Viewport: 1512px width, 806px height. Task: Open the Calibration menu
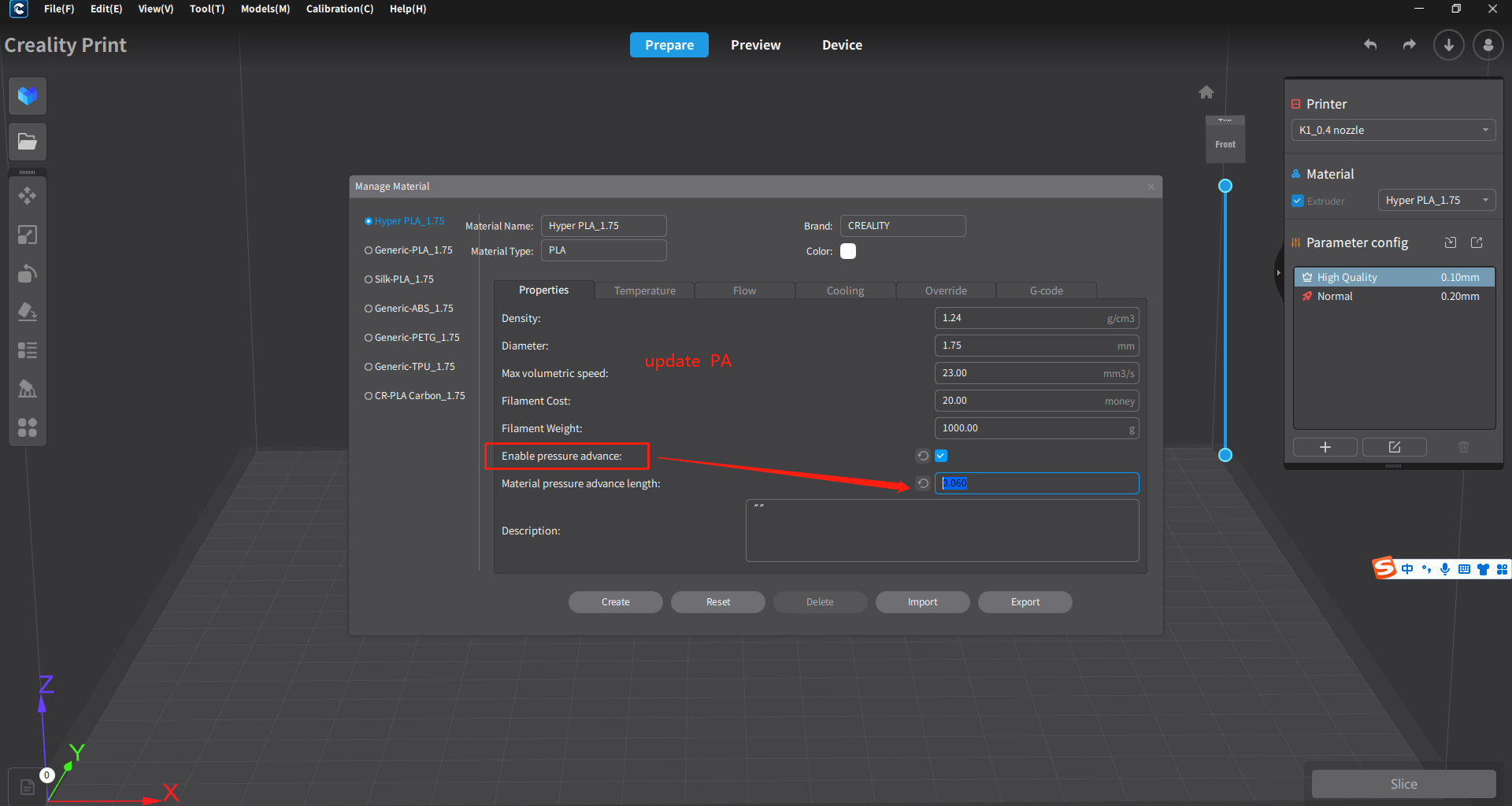pos(339,9)
